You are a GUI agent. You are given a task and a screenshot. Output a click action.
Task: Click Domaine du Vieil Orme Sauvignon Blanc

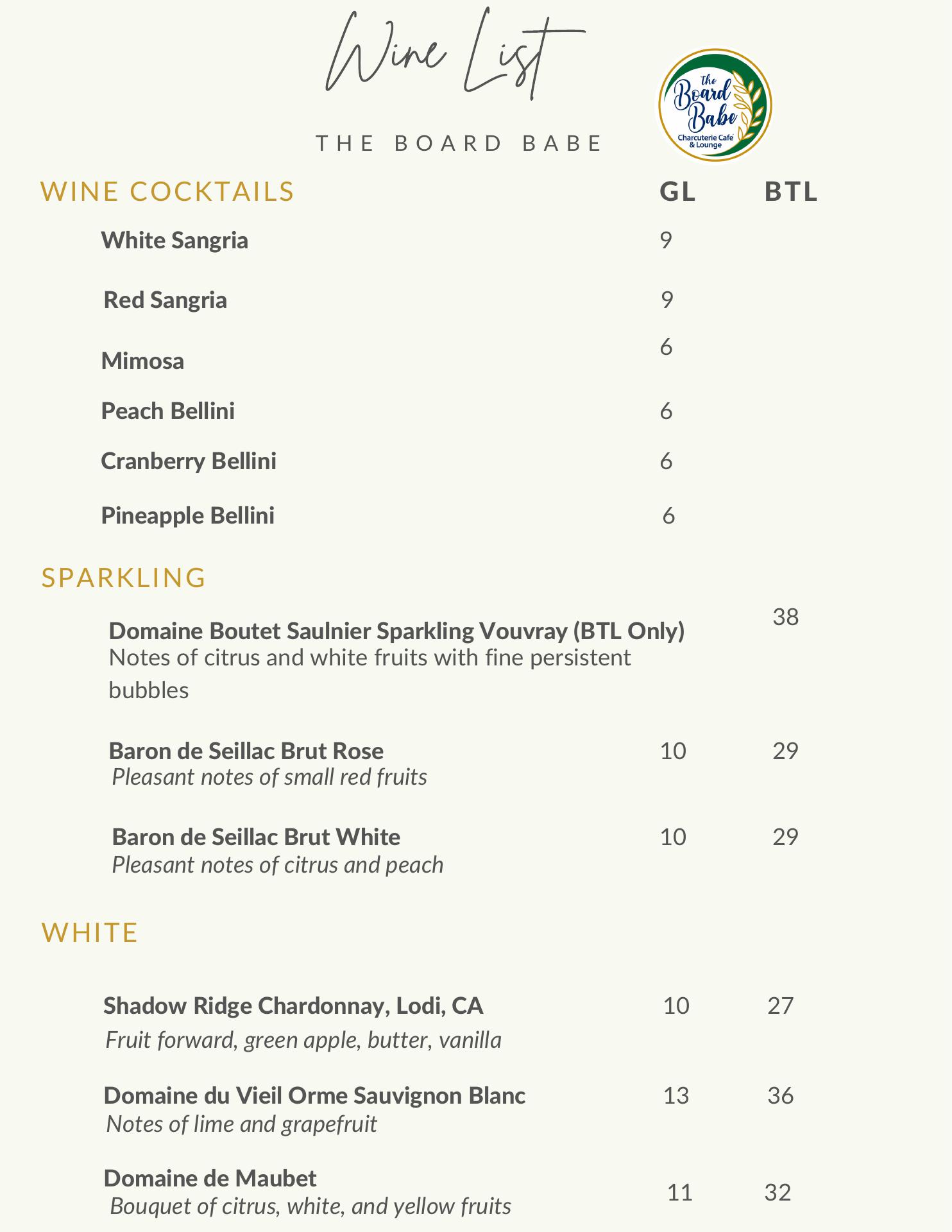pyautogui.click(x=314, y=1096)
